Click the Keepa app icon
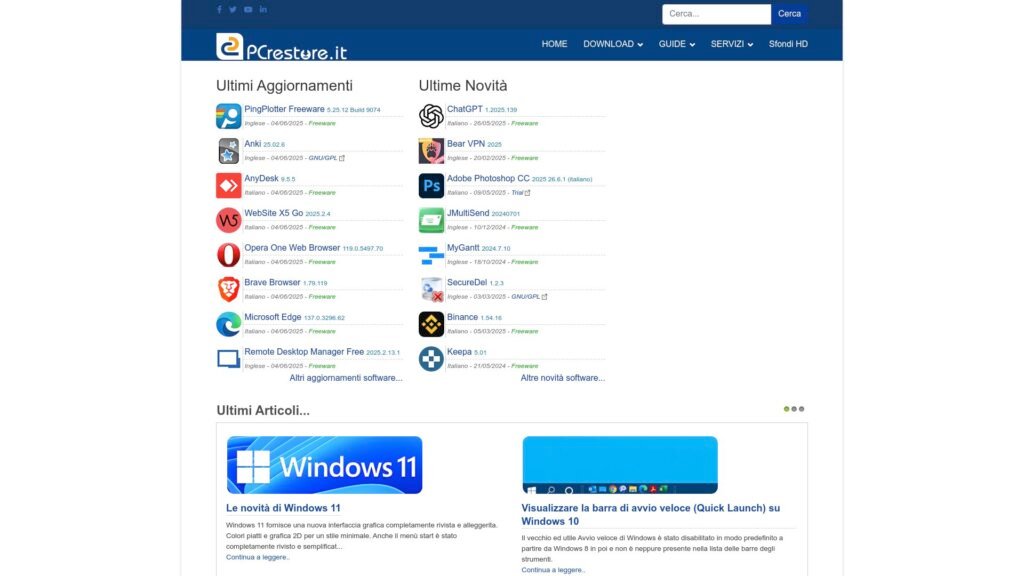1024x576 pixels. [x=431, y=359]
